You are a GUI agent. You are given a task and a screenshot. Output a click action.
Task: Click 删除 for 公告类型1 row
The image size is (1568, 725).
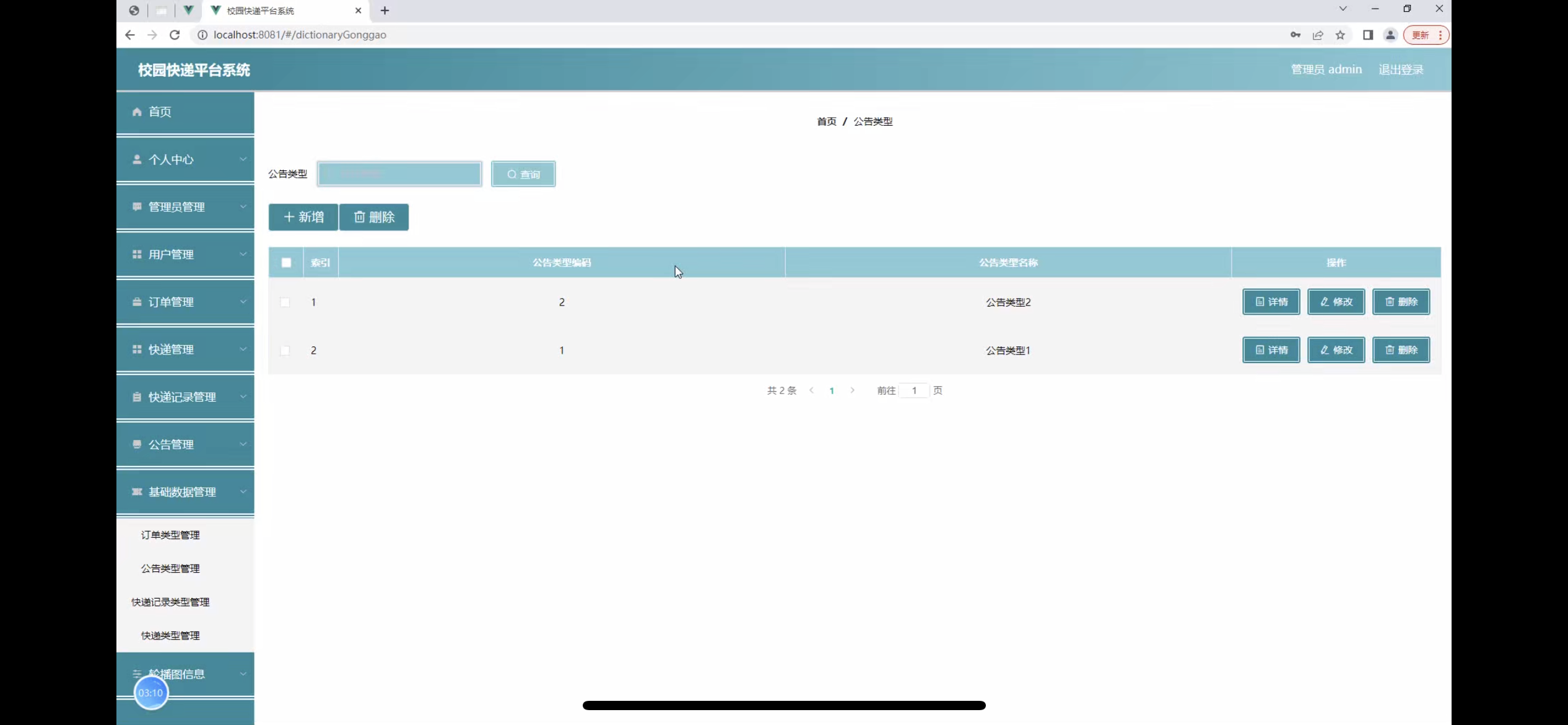[1401, 350]
